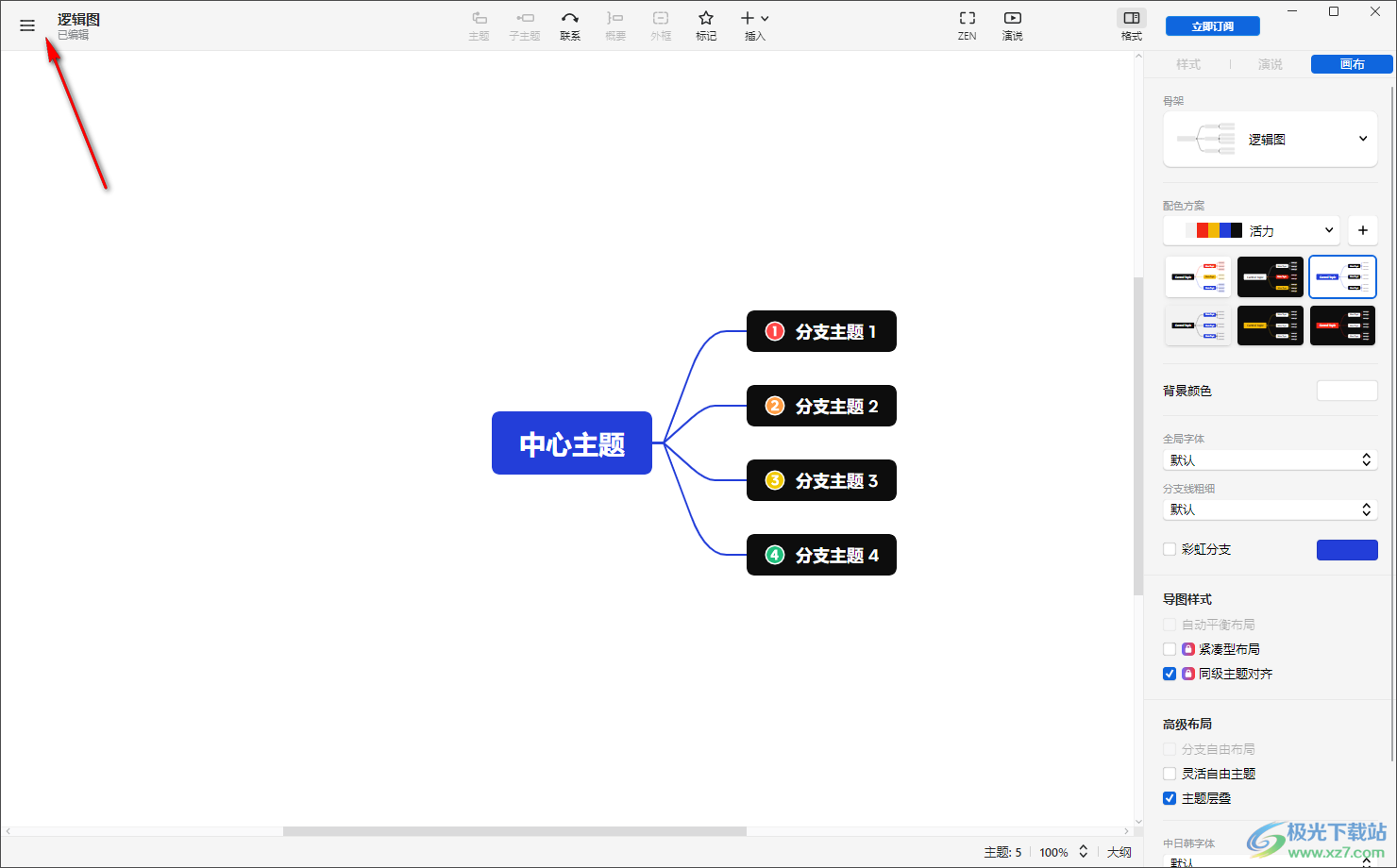Image resolution: width=1397 pixels, height=868 pixels.
Task: Click the yellow number 3 marker icon
Action: [x=775, y=480]
